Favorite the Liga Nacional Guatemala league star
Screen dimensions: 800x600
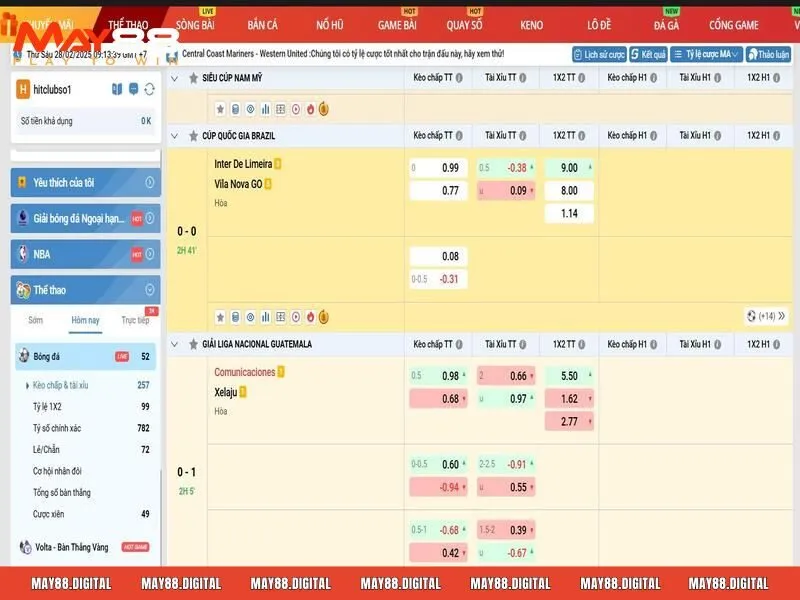pos(193,344)
